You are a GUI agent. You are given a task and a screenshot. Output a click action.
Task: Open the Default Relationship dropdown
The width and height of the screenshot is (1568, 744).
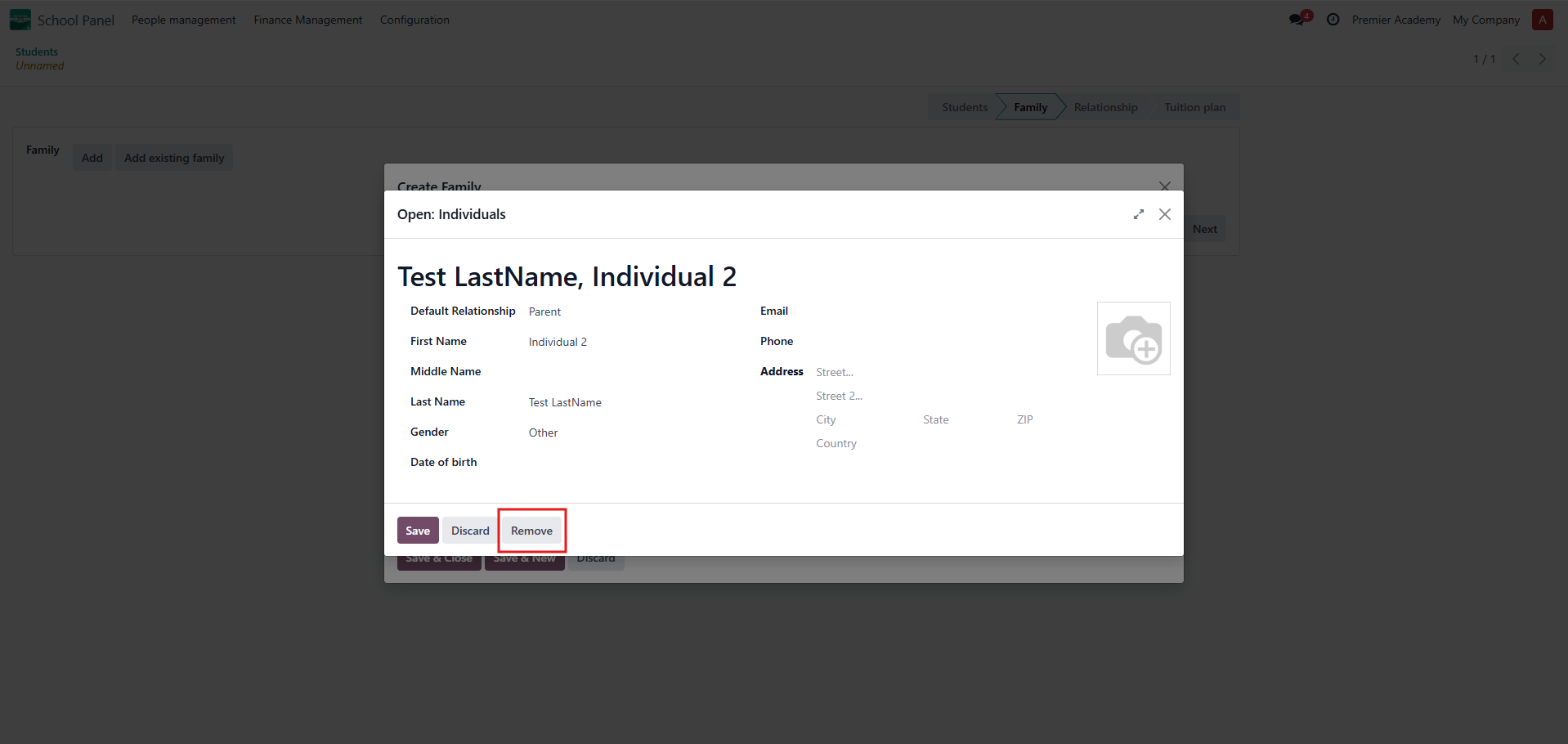tap(629, 311)
